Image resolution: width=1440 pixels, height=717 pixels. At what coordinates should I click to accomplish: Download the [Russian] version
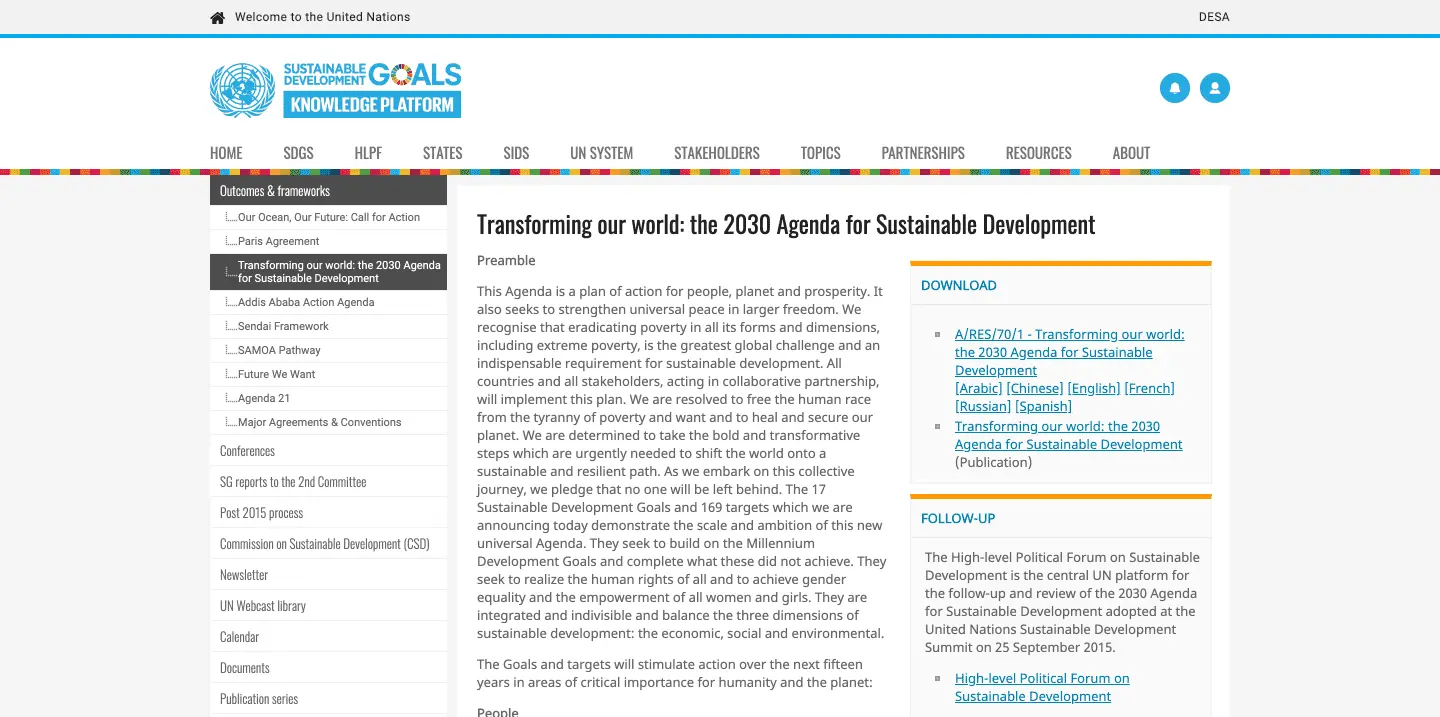pyautogui.click(x=983, y=406)
